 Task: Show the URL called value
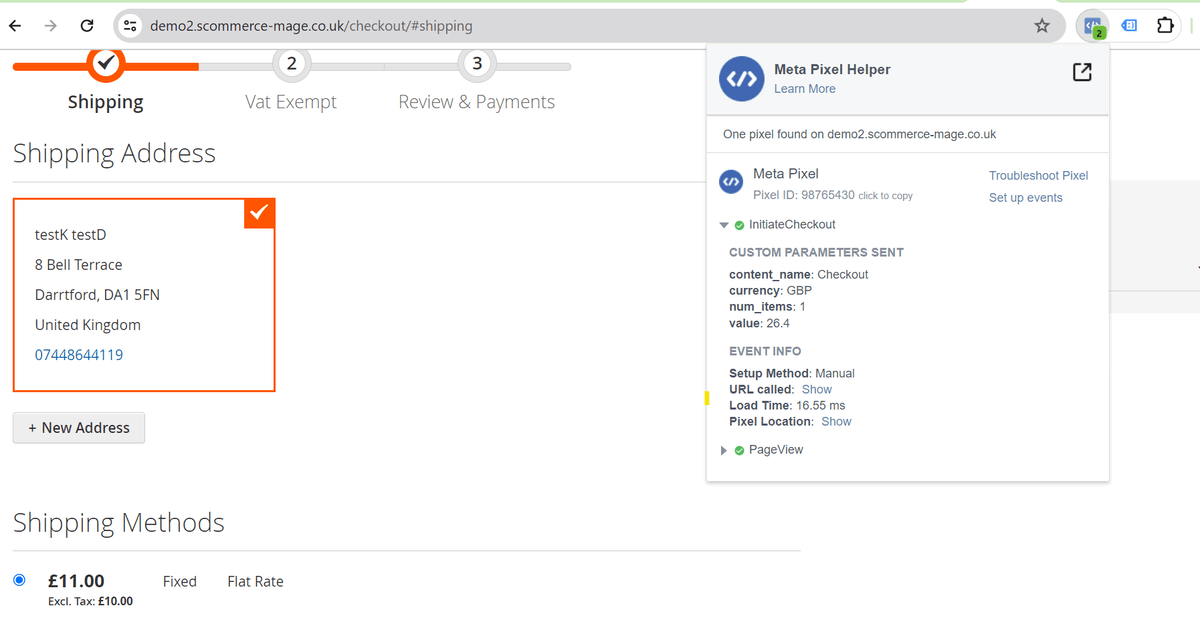click(x=816, y=389)
